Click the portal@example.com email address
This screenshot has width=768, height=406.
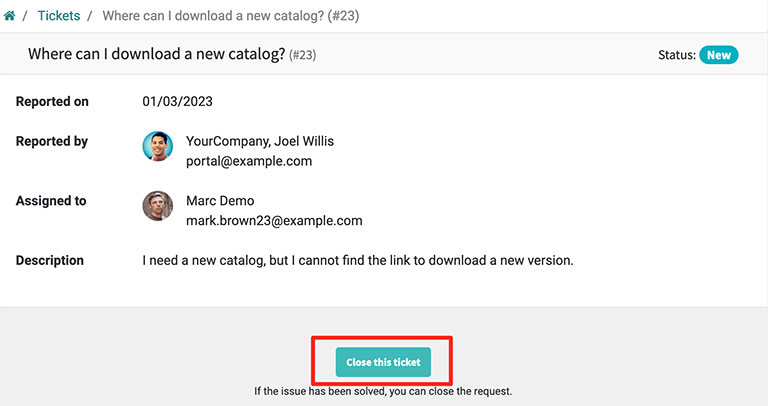click(249, 161)
